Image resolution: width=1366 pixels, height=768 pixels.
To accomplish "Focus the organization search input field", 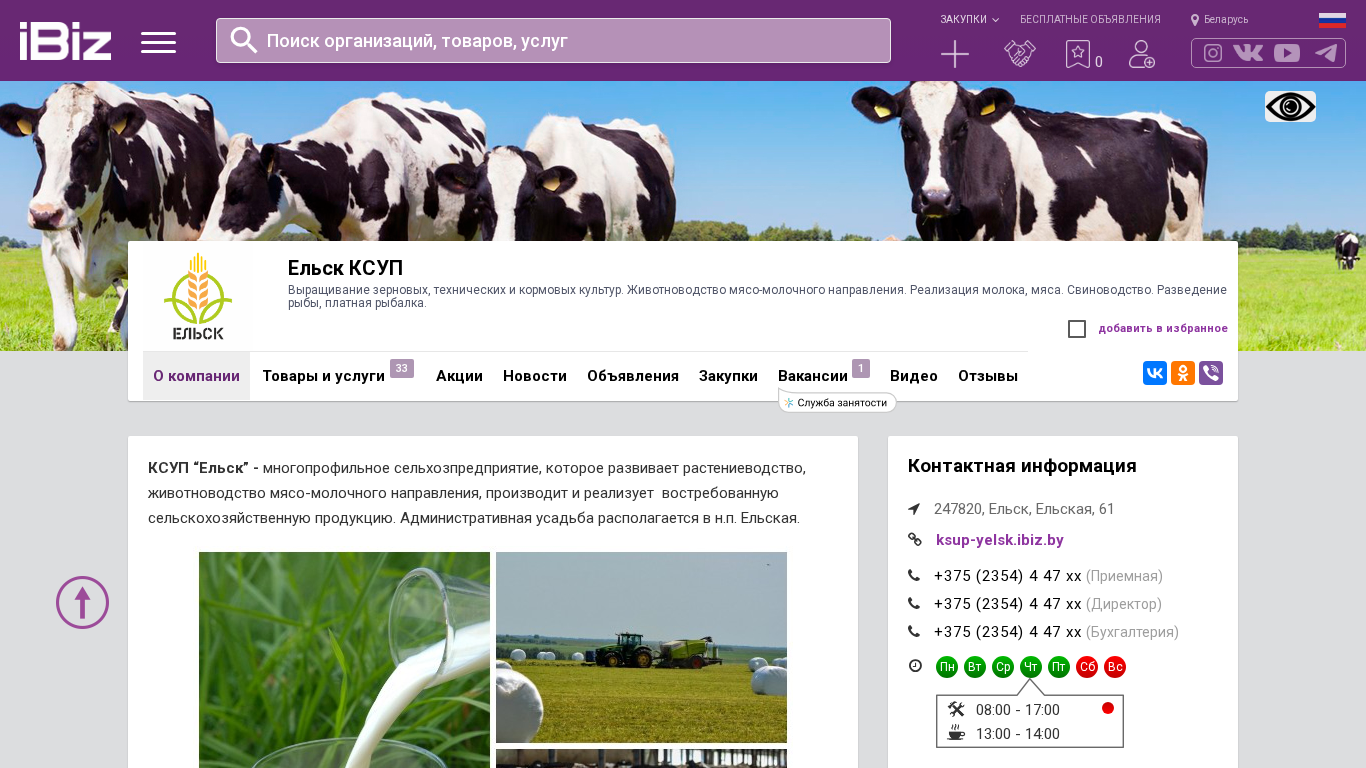I will click(x=553, y=41).
